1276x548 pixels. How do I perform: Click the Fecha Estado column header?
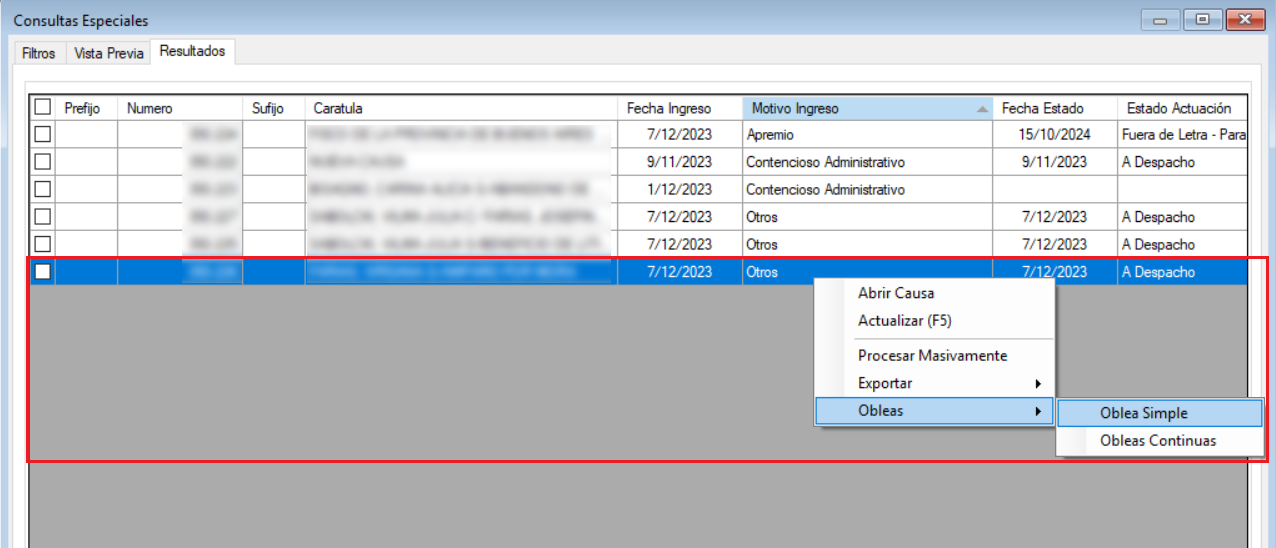click(x=1042, y=108)
